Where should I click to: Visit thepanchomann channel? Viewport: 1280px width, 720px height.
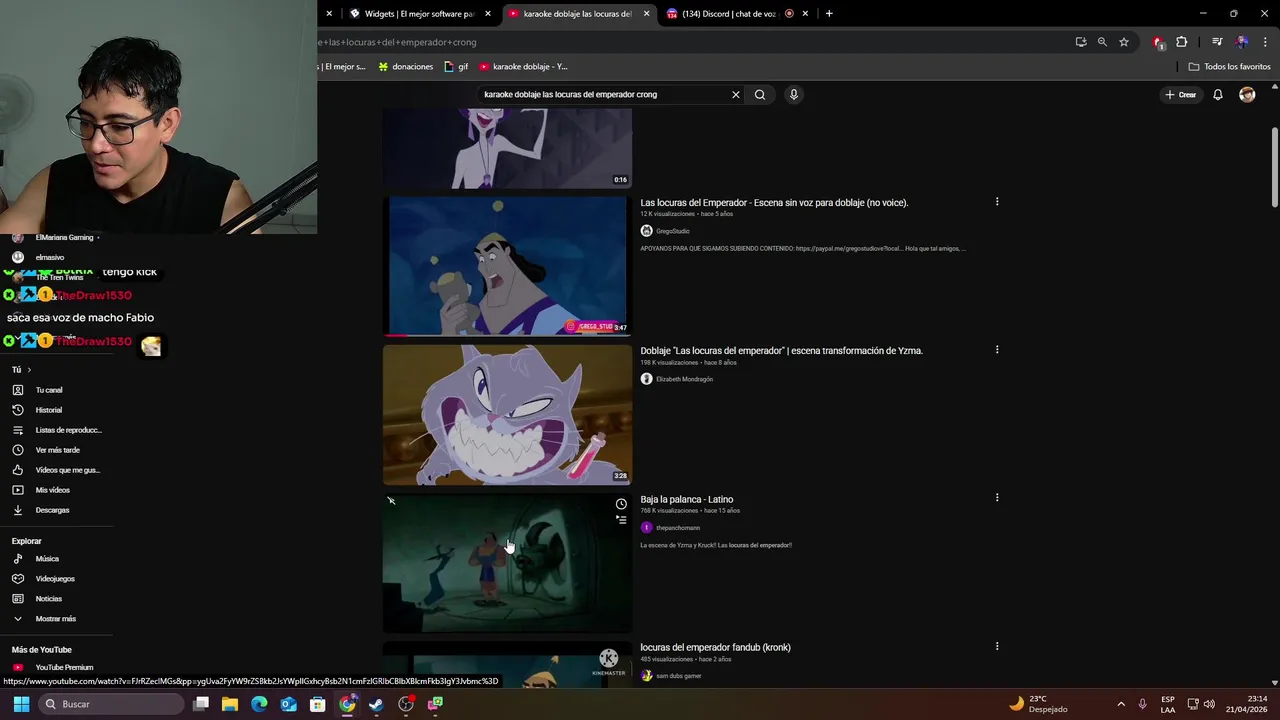point(677,528)
